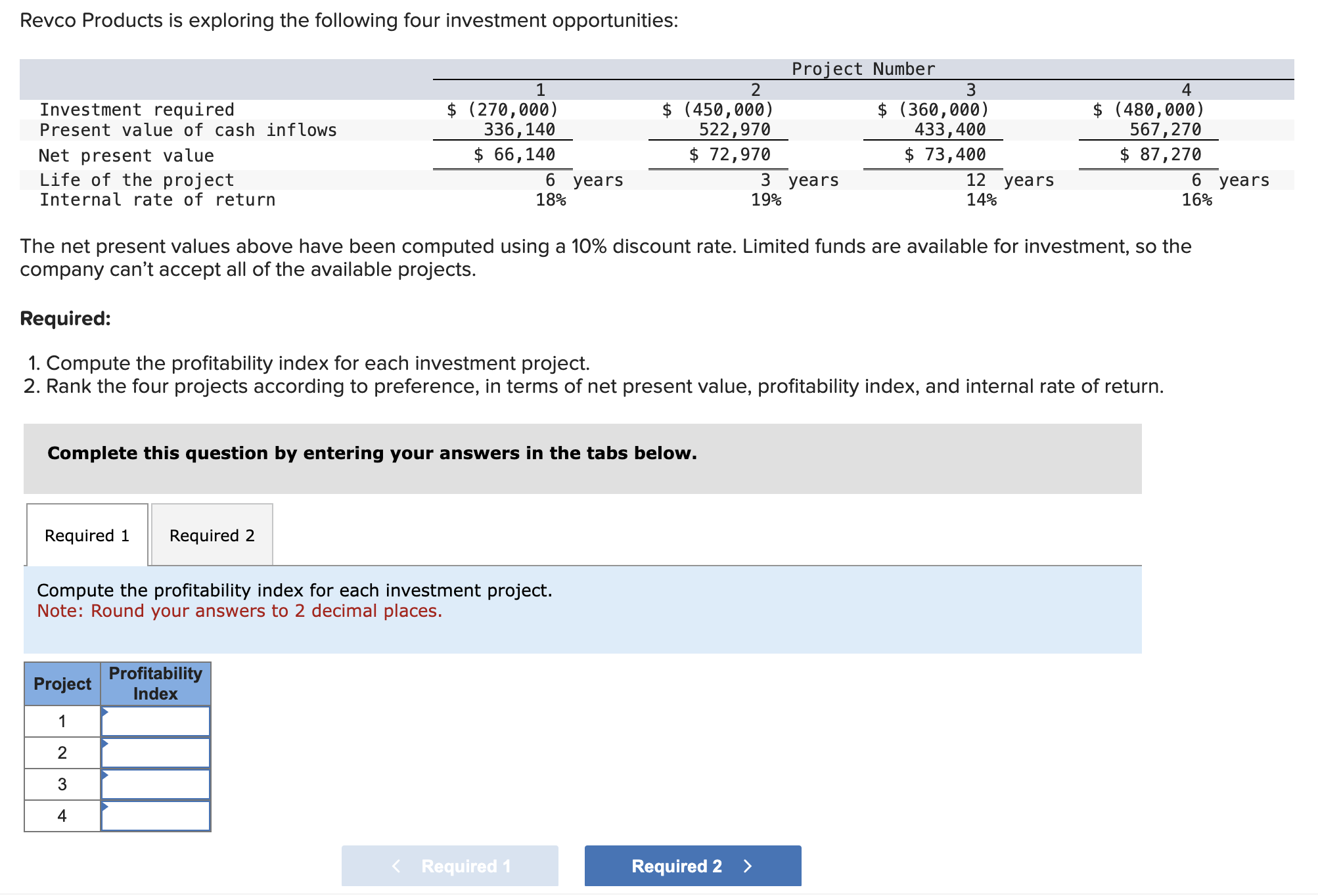
Task: Click the Project Number table heading
Action: (x=863, y=69)
